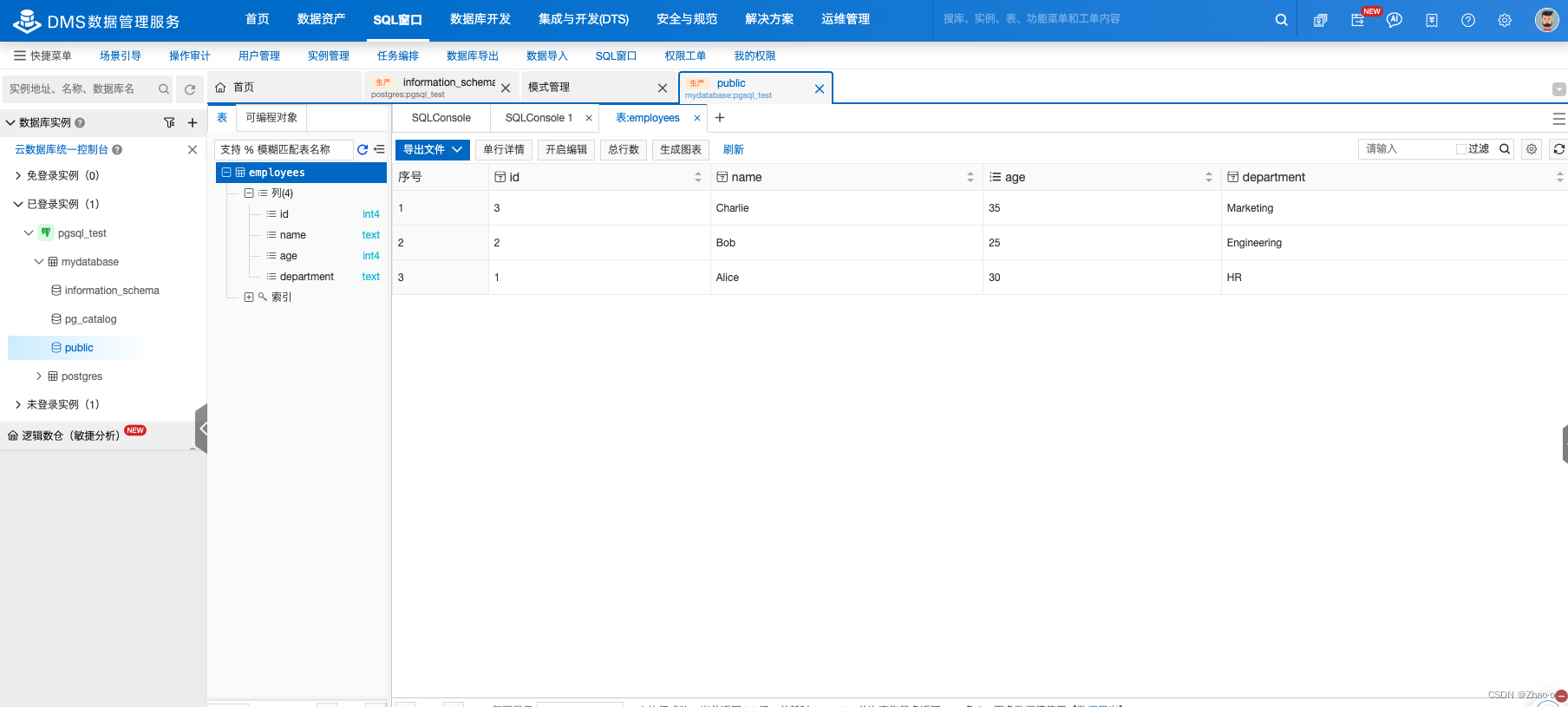Click the user avatar
1568x707 pixels.
click(x=1546, y=20)
